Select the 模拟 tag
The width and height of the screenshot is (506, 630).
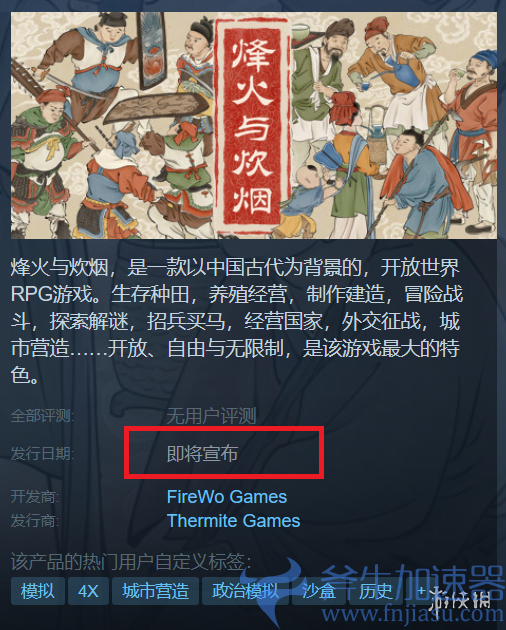(x=38, y=591)
